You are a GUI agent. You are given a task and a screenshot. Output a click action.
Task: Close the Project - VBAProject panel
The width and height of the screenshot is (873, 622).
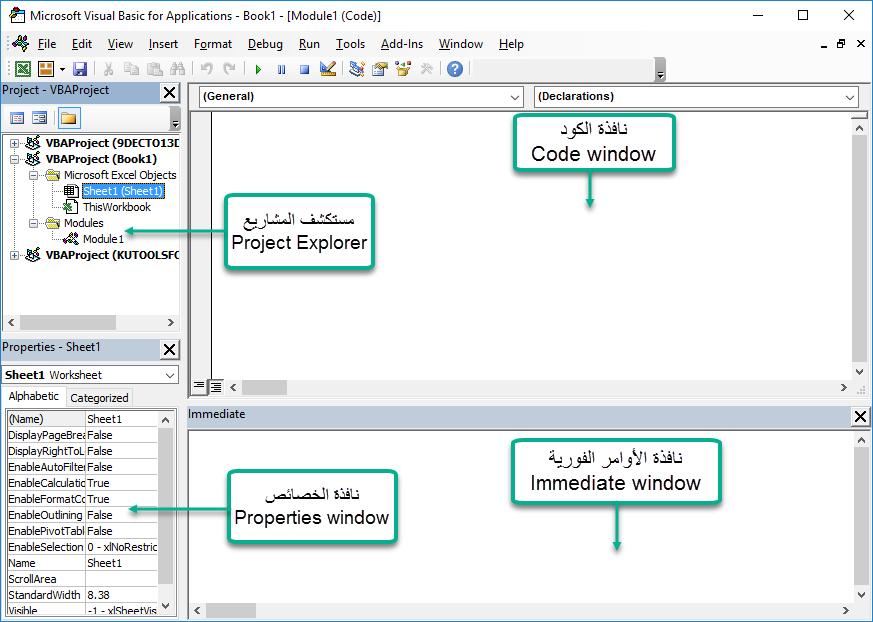169,92
